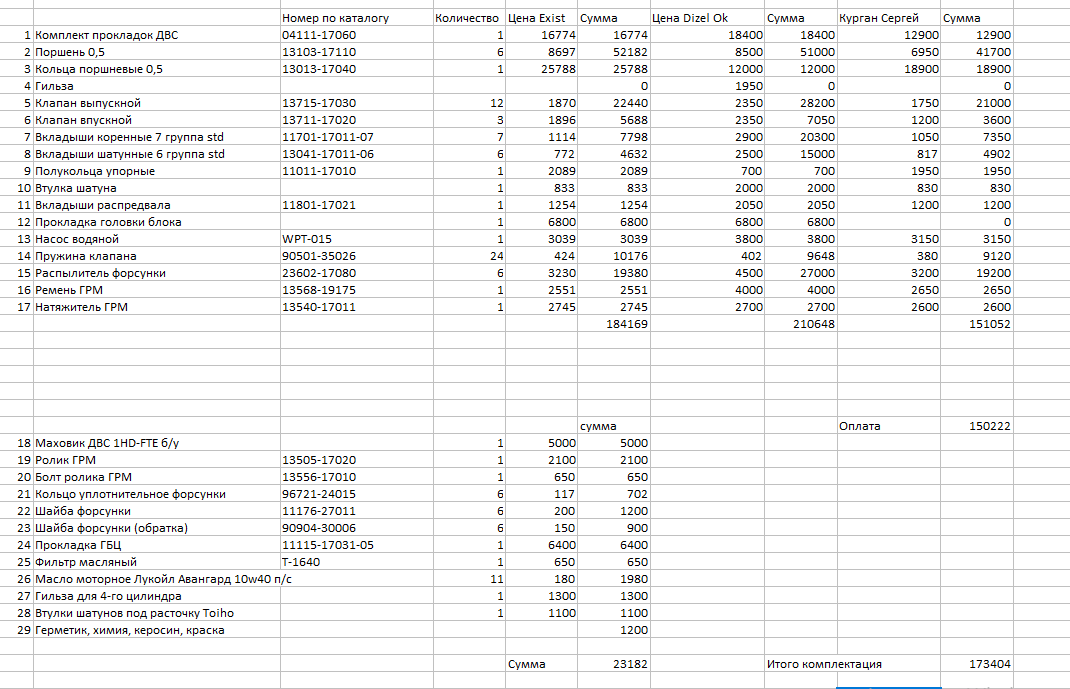Click catalog number 11011-17010
Image resolution: width=1070 pixels, height=689 pixels.
tap(357, 171)
